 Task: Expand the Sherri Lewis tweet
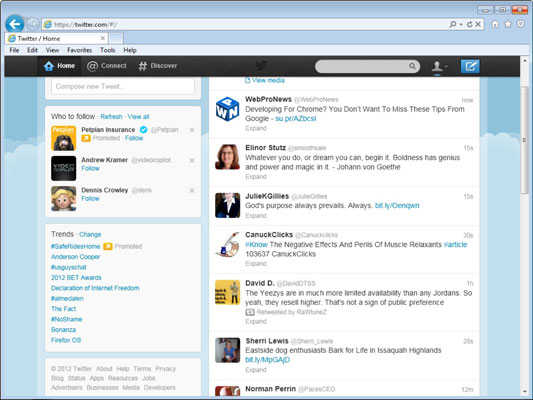(256, 370)
